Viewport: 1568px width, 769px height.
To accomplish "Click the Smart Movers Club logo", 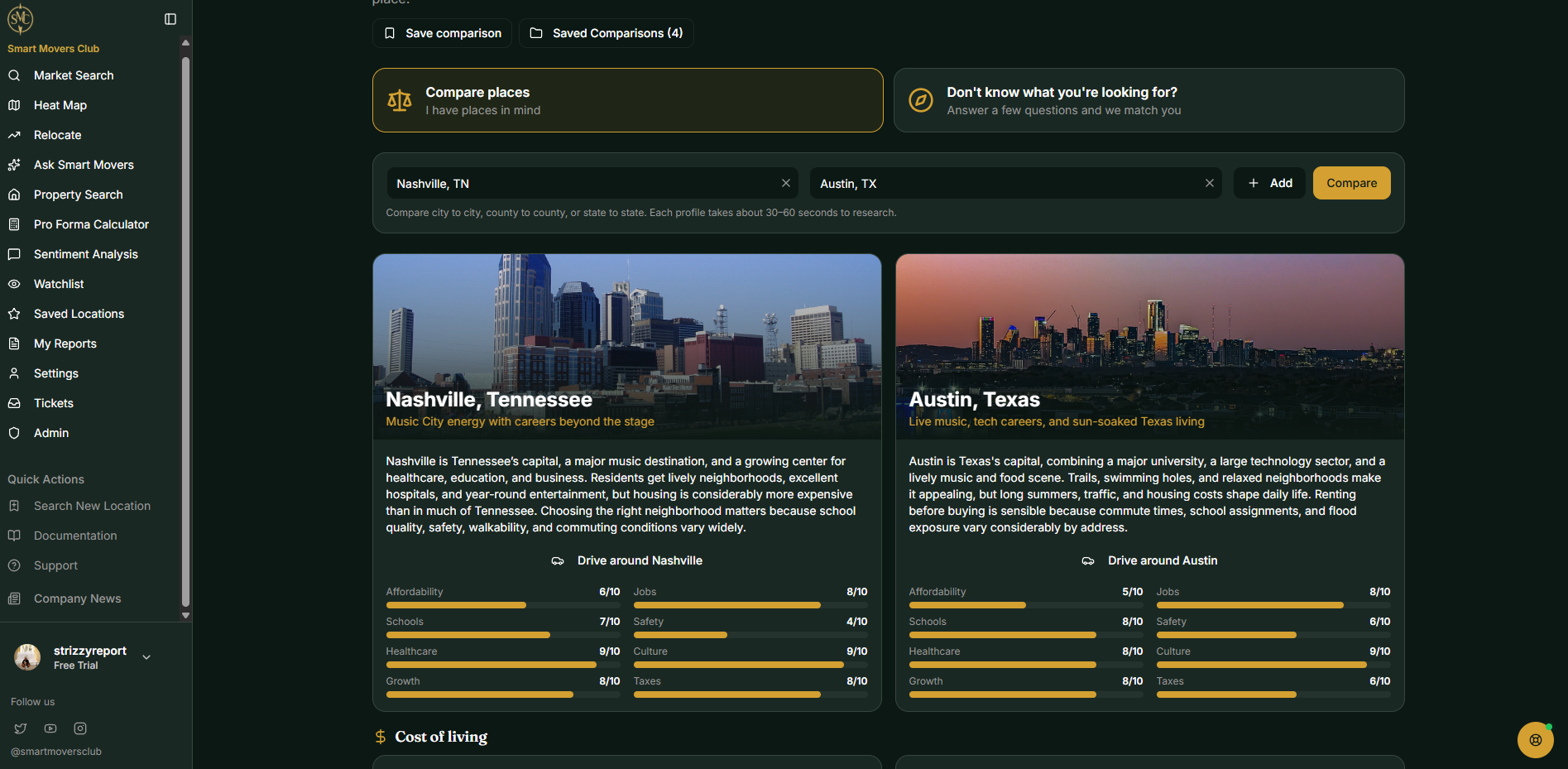I will (x=20, y=18).
